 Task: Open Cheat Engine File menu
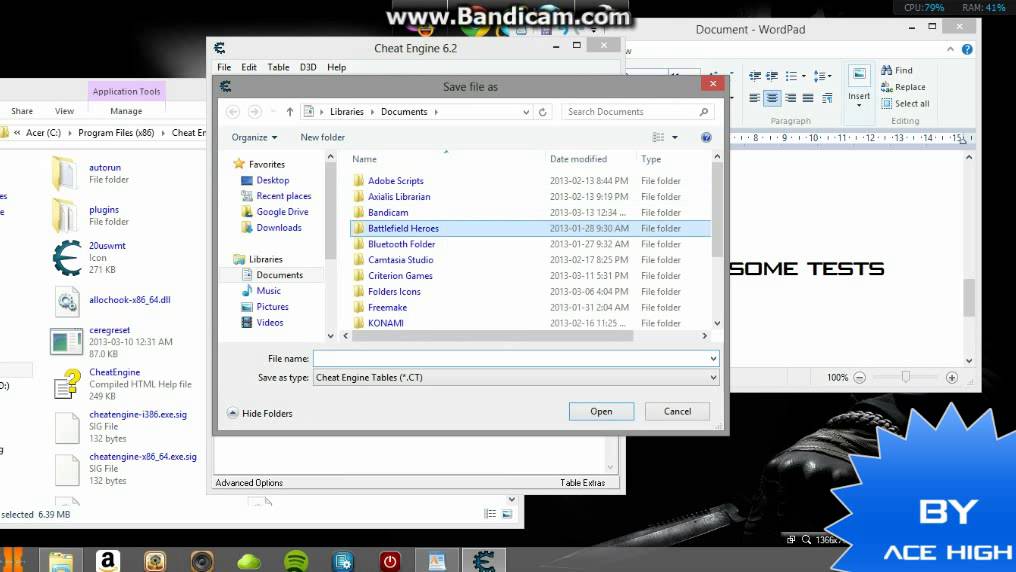pyautogui.click(x=224, y=67)
